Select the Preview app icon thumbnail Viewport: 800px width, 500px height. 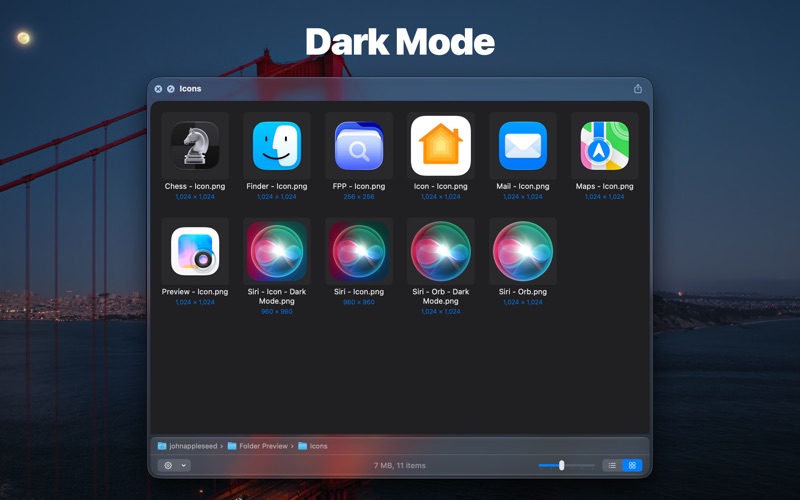tap(195, 251)
